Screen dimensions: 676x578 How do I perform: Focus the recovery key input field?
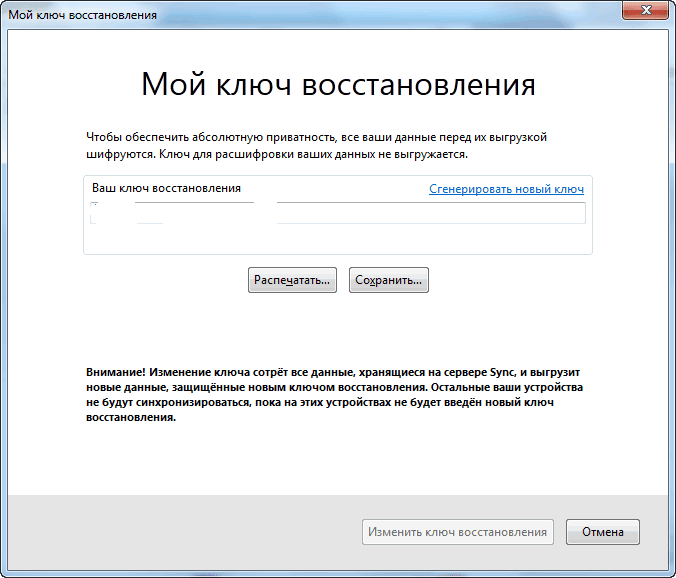pos(338,213)
